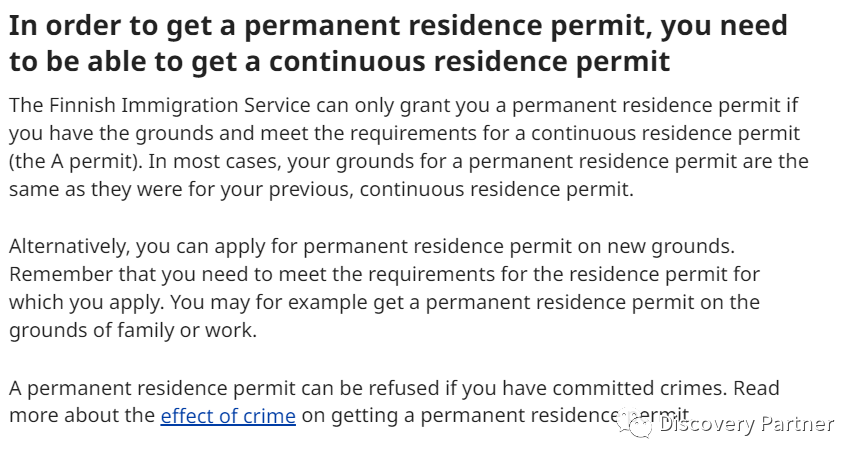
Task: Click the heading line "to be able to get a continuous"
Action: click(x=217, y=61)
